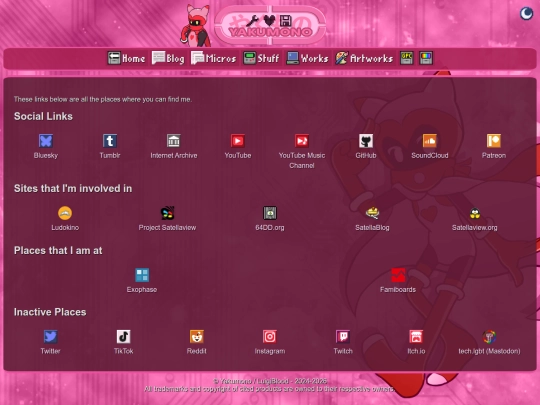This screenshot has width=540, height=405.
Task: Open the Tumblr icon
Action: [x=110, y=141]
